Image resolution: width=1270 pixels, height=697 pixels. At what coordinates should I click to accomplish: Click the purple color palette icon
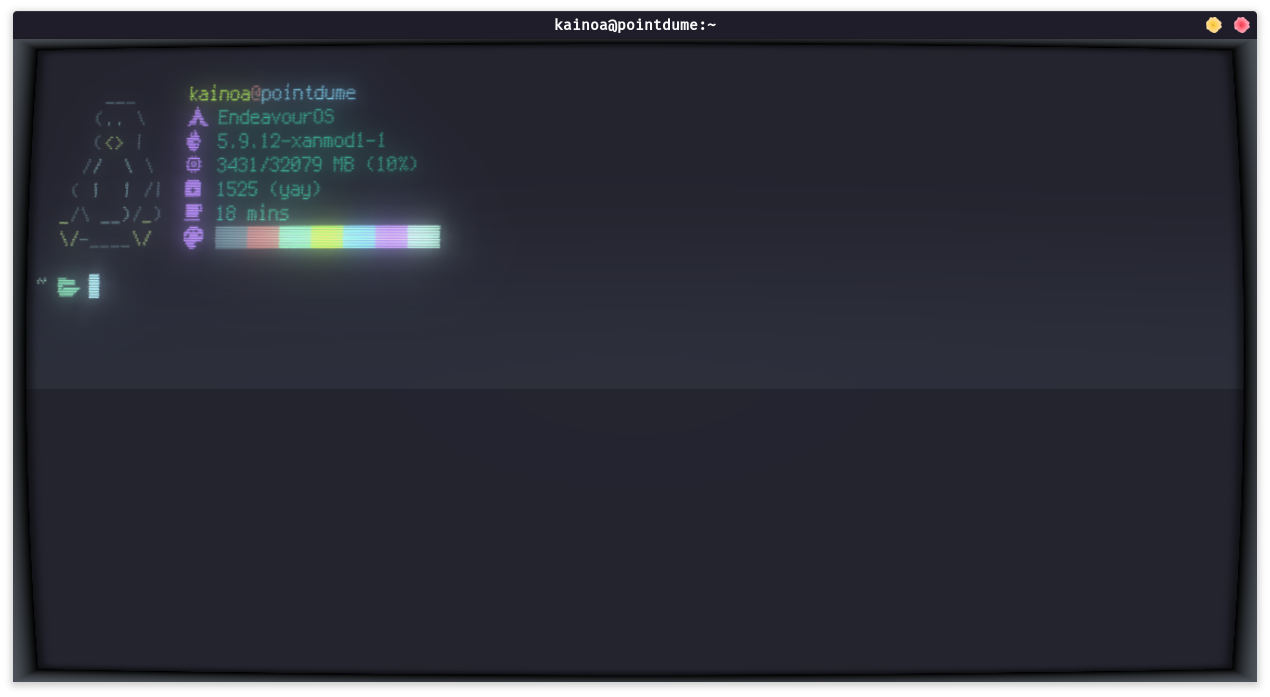[194, 237]
